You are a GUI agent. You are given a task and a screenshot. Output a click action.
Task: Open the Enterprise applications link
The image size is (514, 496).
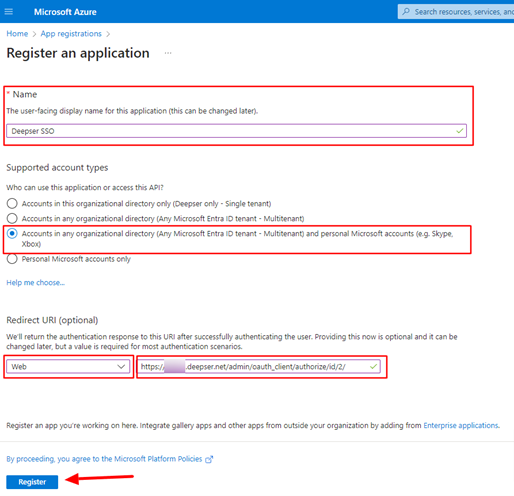(x=461, y=425)
